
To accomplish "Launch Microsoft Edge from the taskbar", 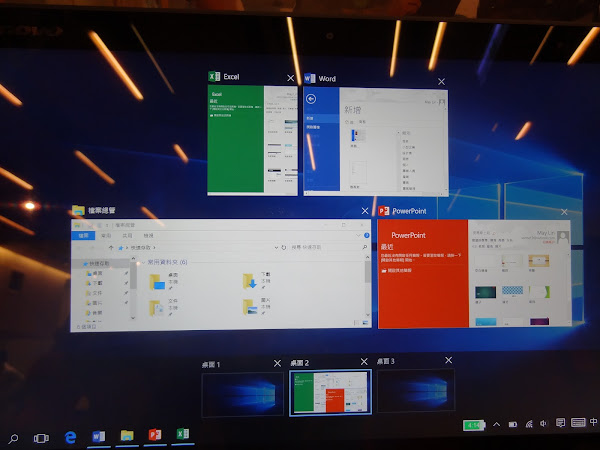I will [x=70, y=437].
